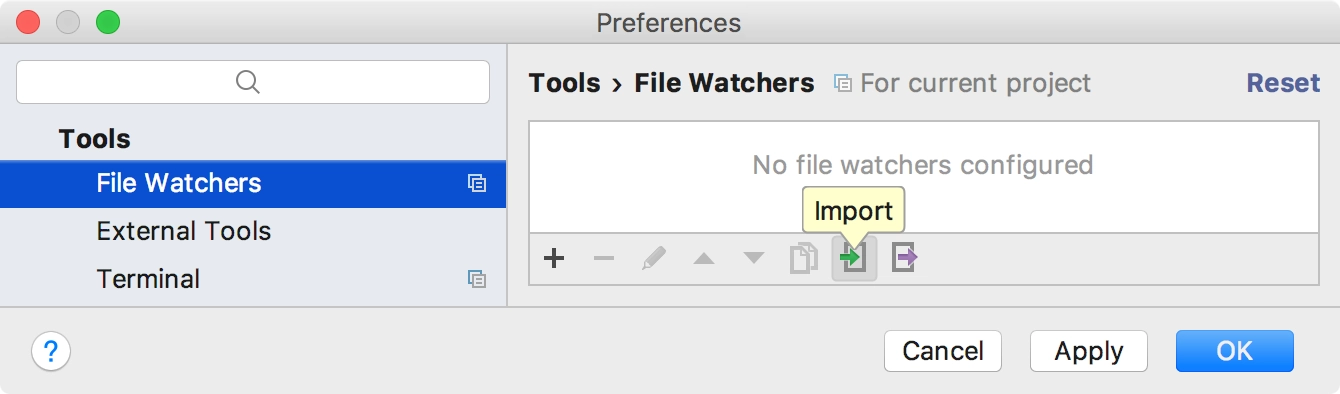Move watcher up with the up arrow
The height and width of the screenshot is (394, 1340).
(x=704, y=259)
